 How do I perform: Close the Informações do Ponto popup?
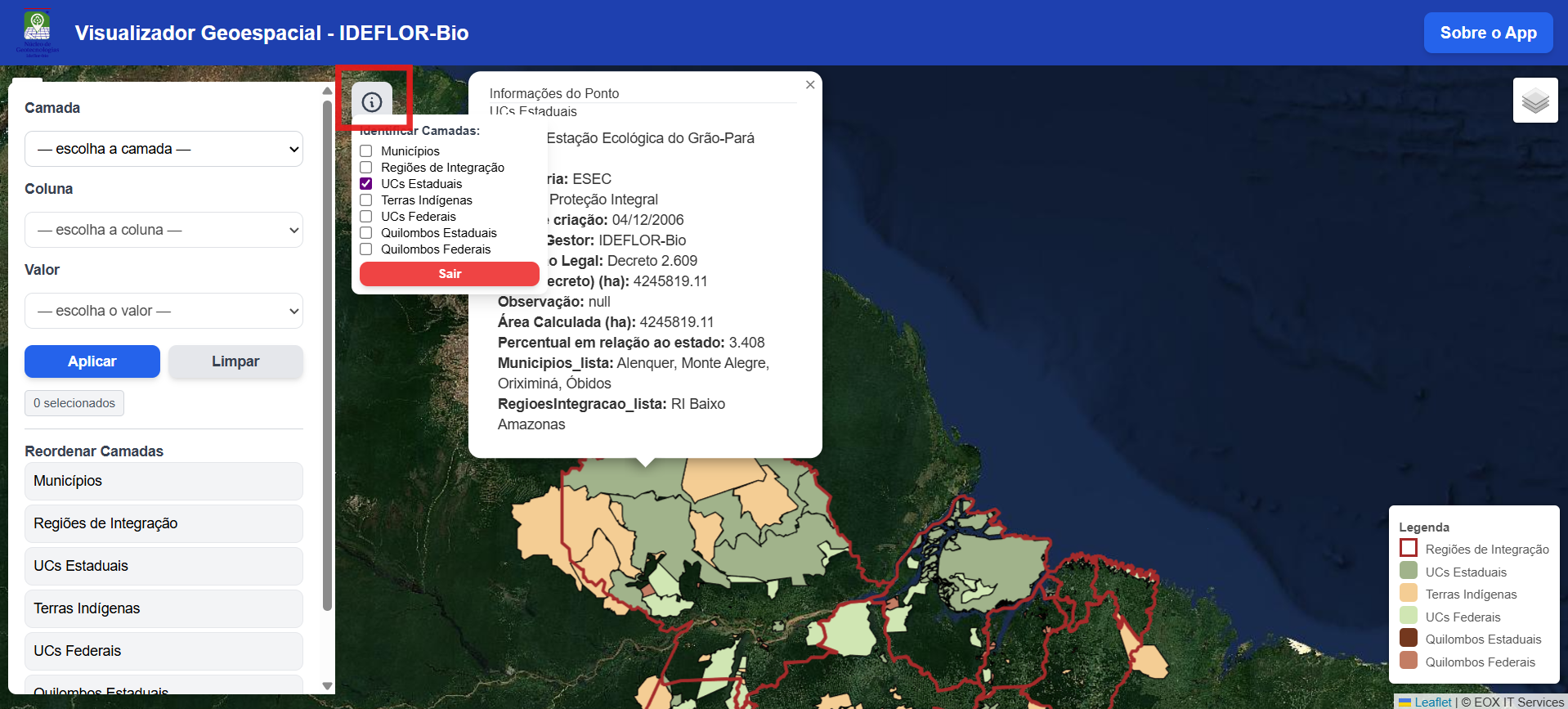pyautogui.click(x=809, y=85)
